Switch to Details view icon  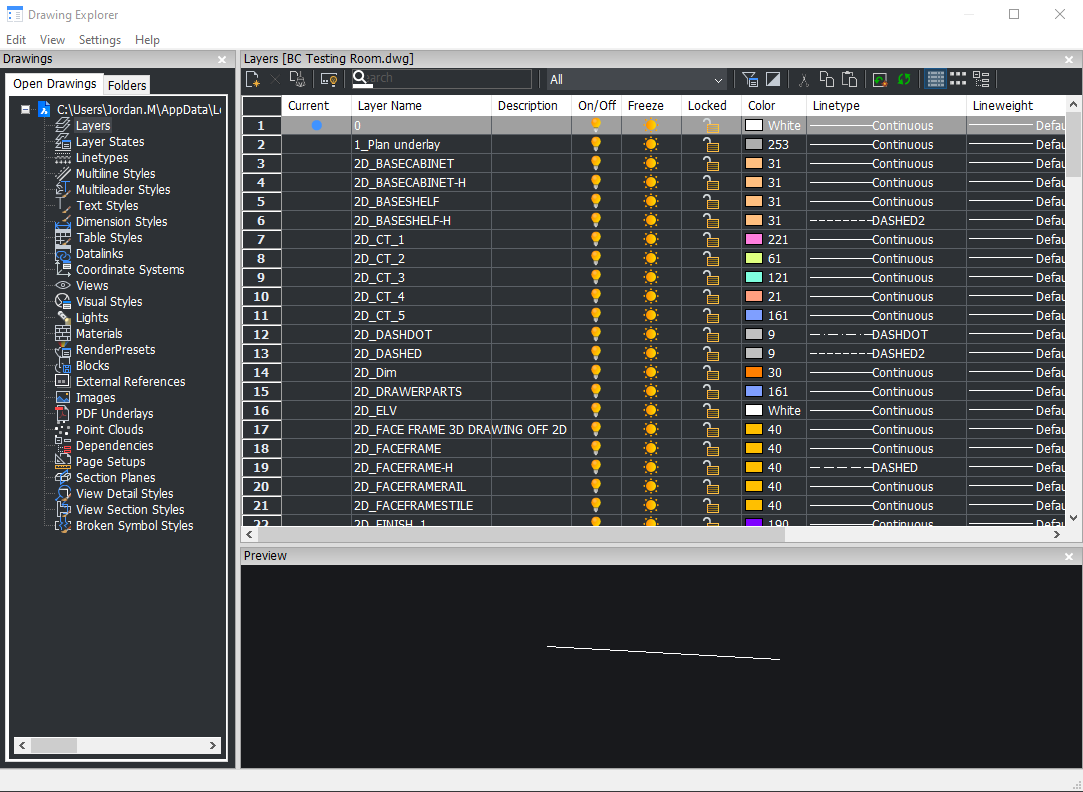click(x=936, y=79)
